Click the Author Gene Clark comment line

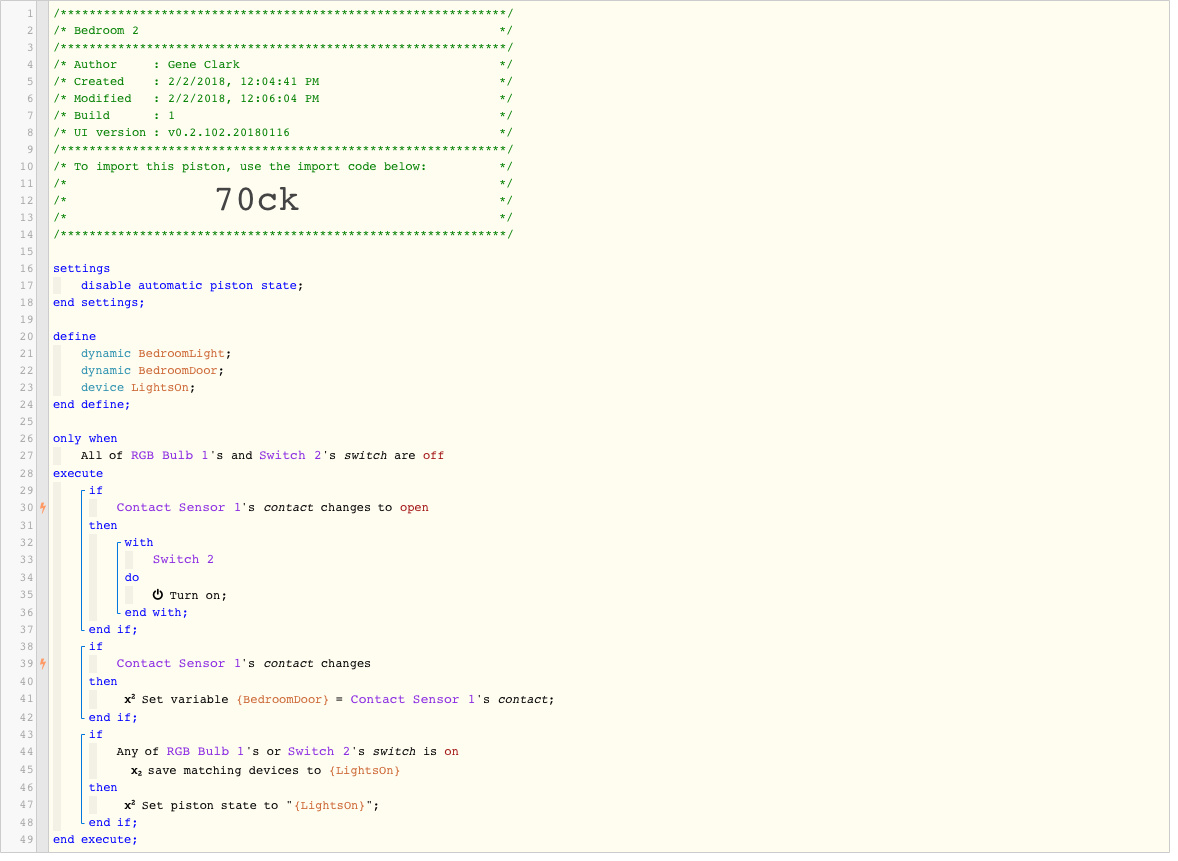click(283, 65)
